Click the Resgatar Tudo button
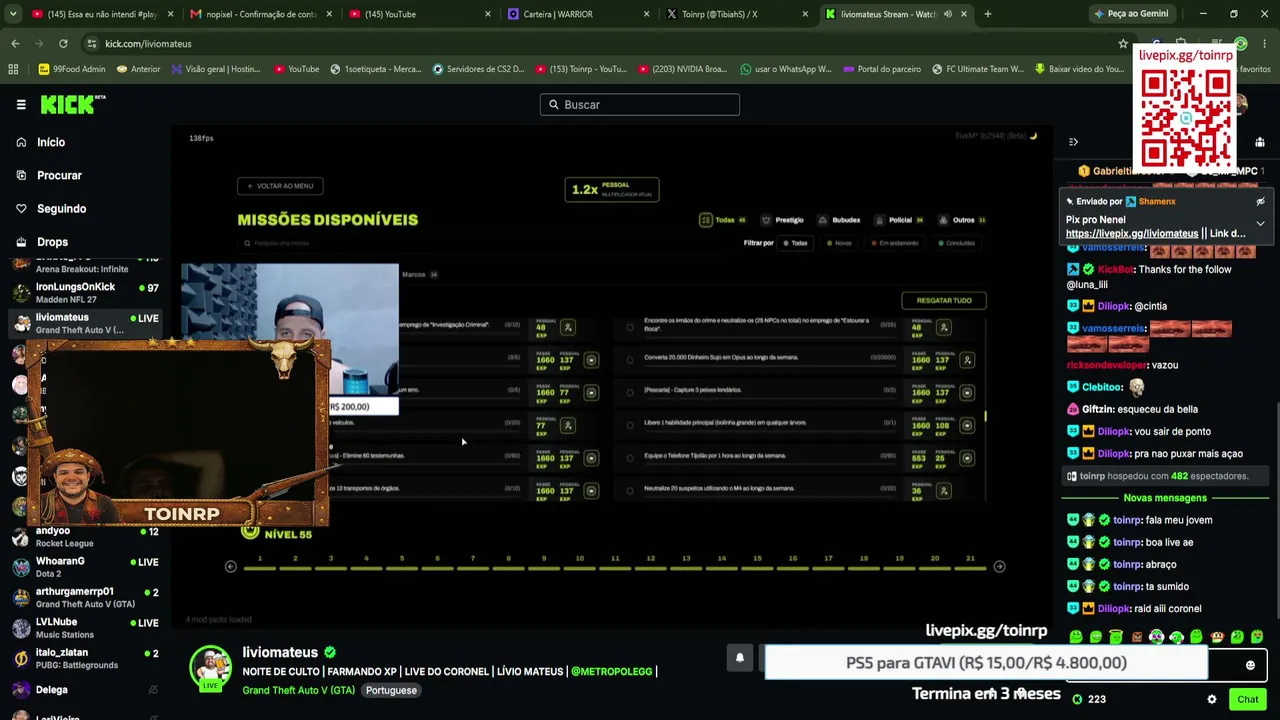 click(x=944, y=300)
